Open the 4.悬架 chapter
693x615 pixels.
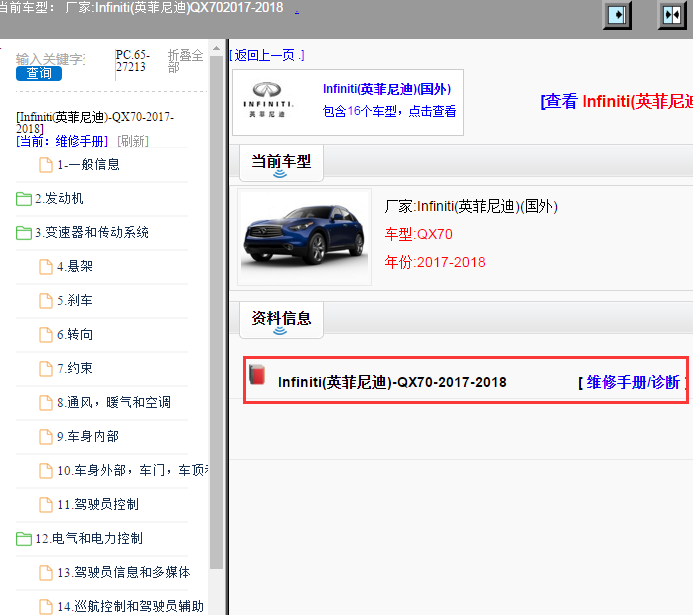click(75, 266)
